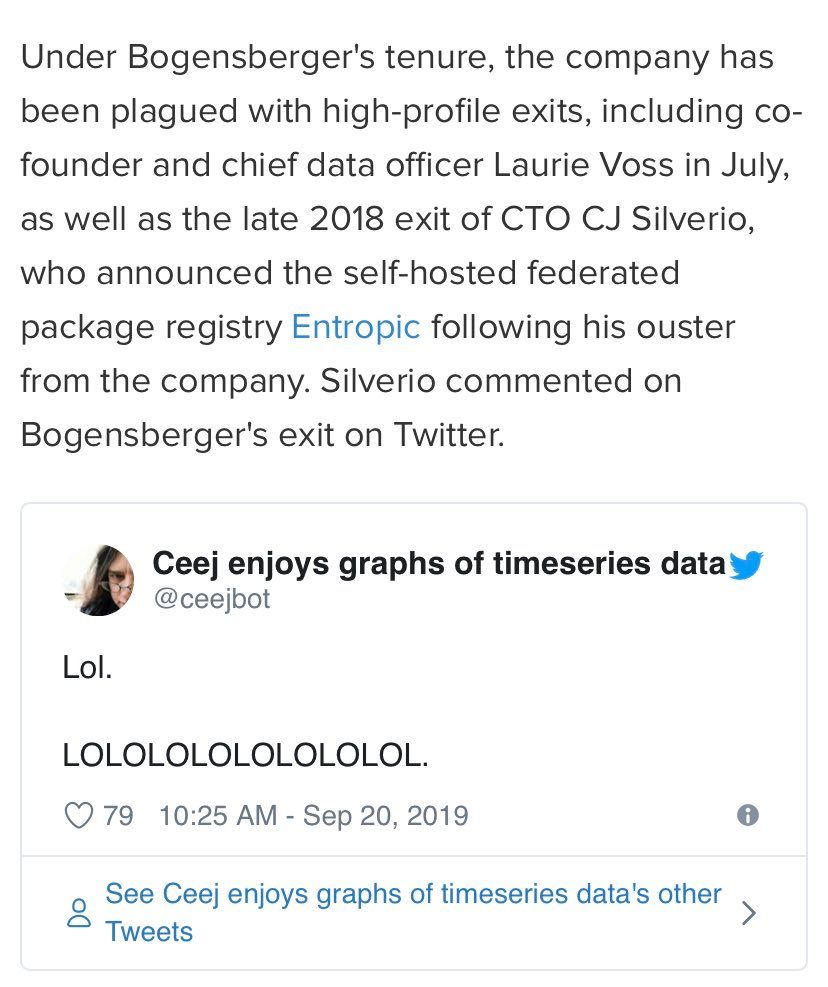Click "package registry" text before Entropic

coord(151,327)
